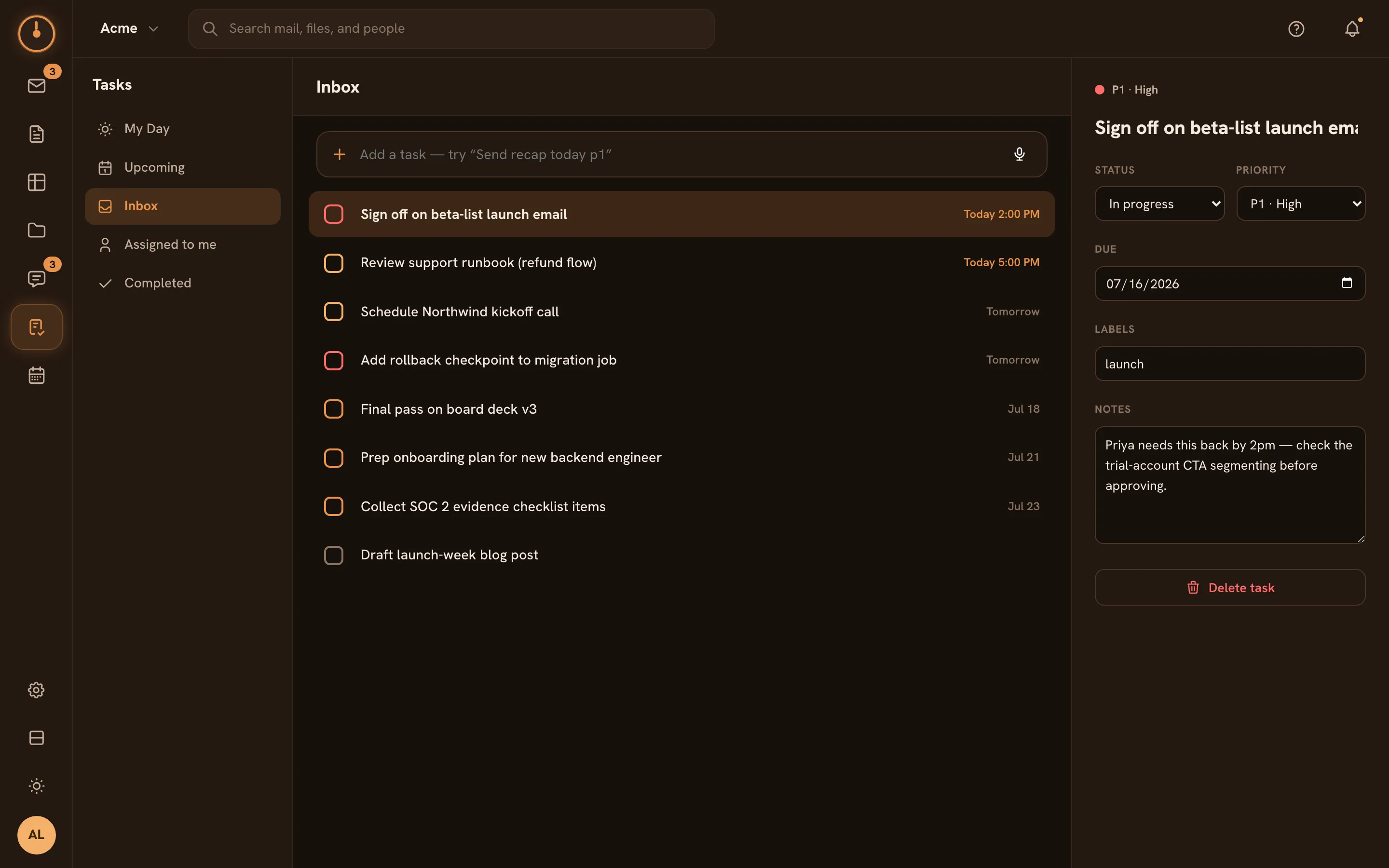This screenshot has width=1389, height=868.
Task: Open Collect SOC 2 evidence checklist items
Action: click(x=681, y=506)
